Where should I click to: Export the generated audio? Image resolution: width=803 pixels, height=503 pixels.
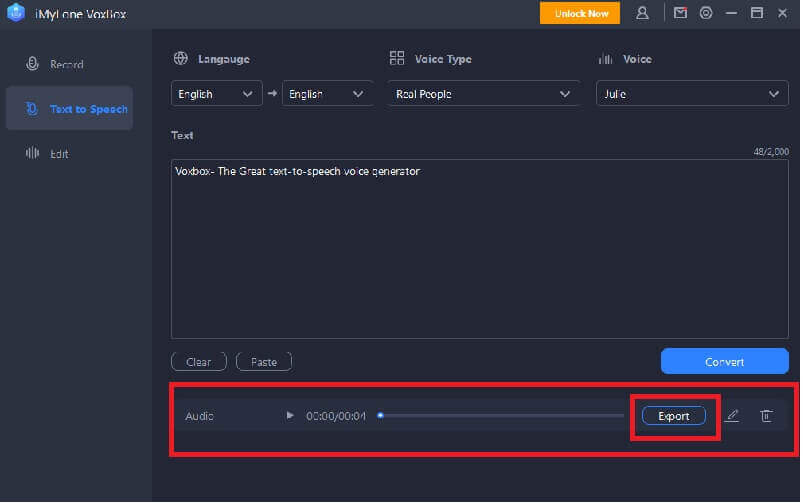673,416
